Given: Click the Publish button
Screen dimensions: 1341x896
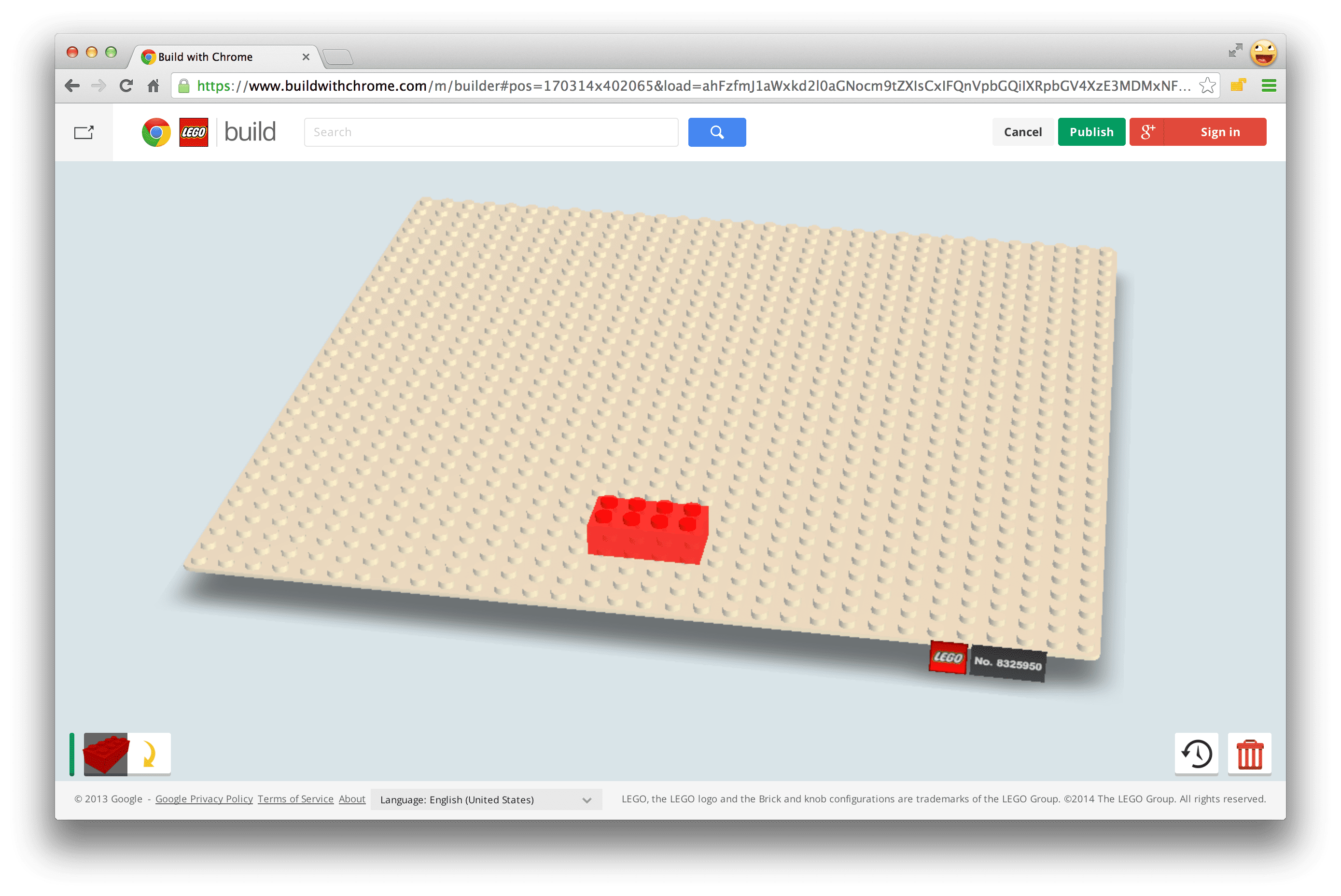Looking at the screenshot, I should [1091, 131].
